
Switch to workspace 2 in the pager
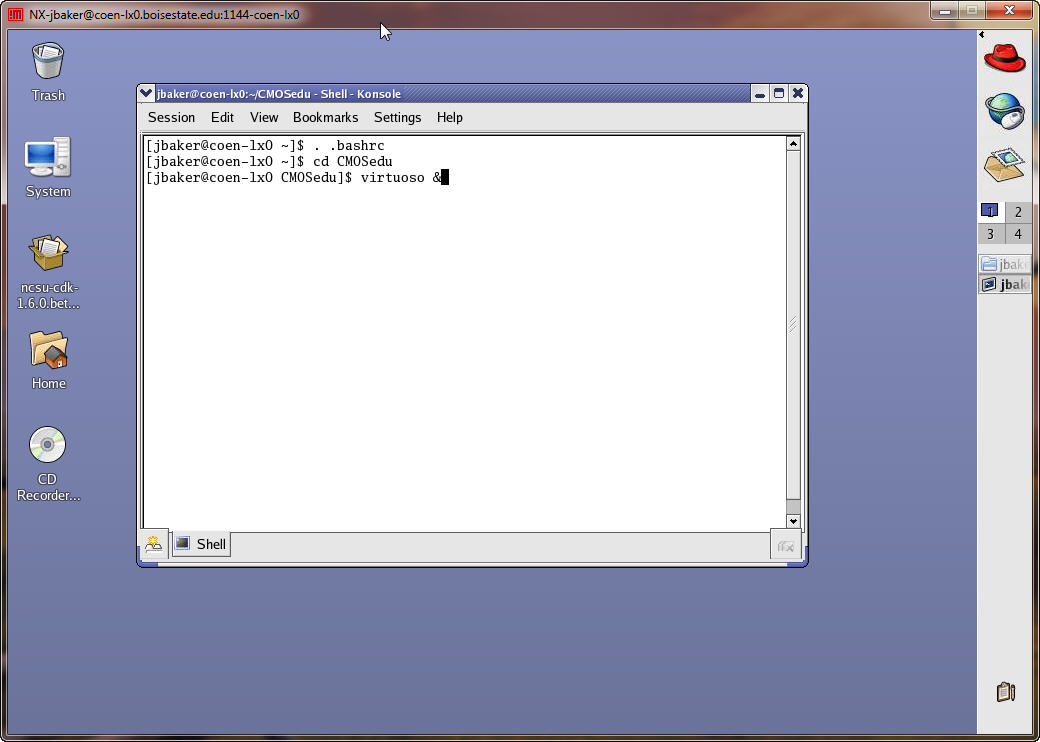(1018, 211)
